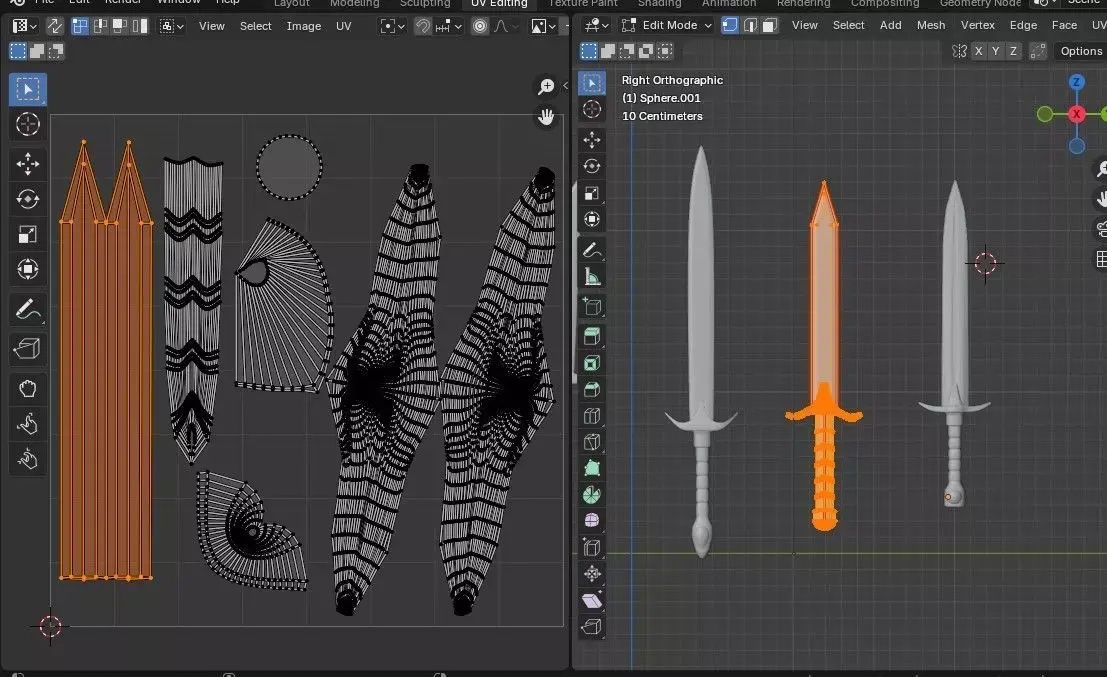Activate the Edge Slide tool
Image resolution: width=1107 pixels, height=677 pixels.
[x=592, y=547]
